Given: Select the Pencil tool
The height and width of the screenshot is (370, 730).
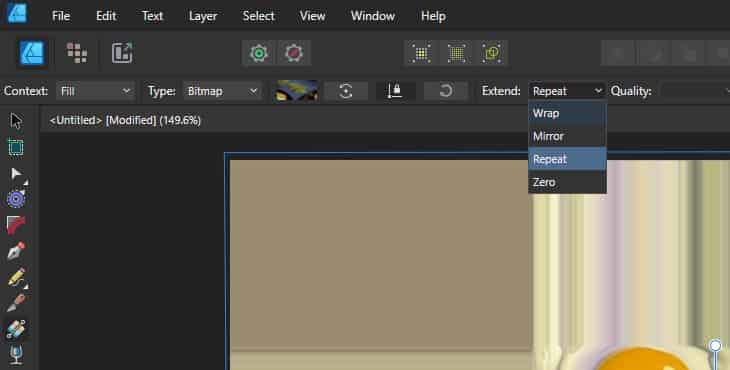Looking at the screenshot, I should pos(17,277).
